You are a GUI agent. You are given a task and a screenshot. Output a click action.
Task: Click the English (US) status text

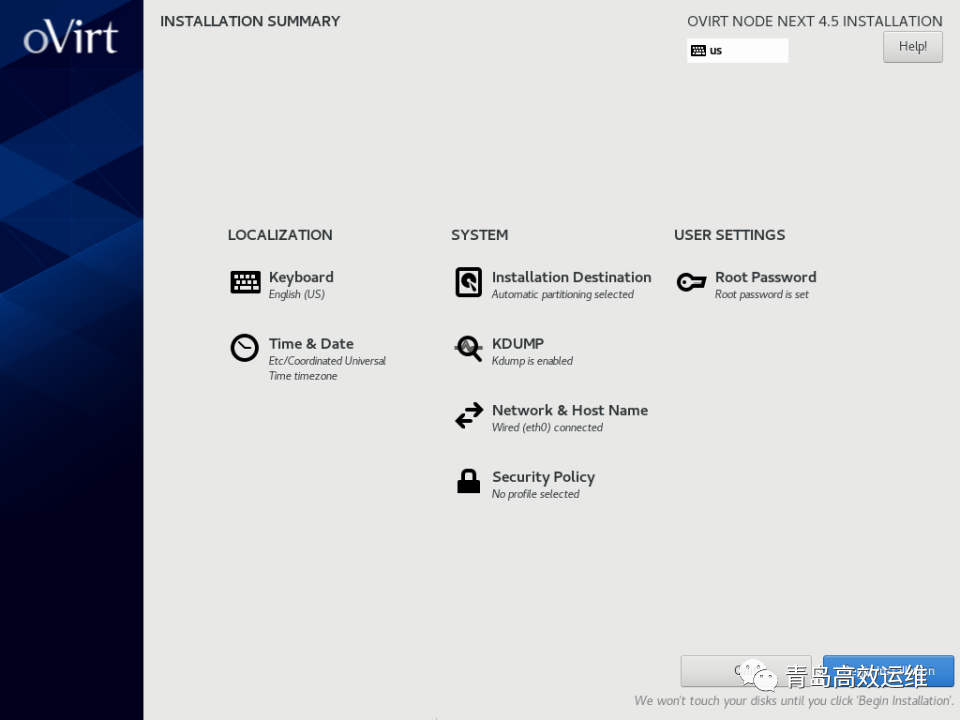coord(296,294)
